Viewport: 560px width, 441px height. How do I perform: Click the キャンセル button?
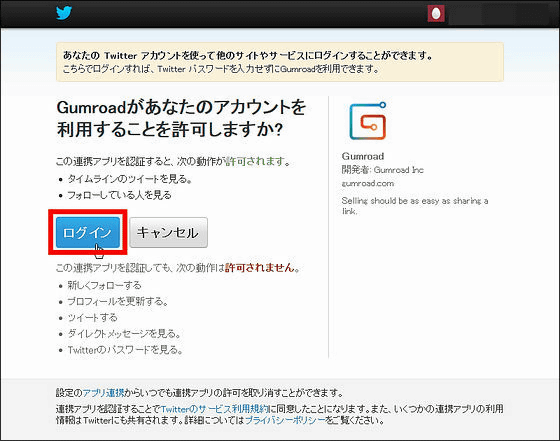click(168, 232)
